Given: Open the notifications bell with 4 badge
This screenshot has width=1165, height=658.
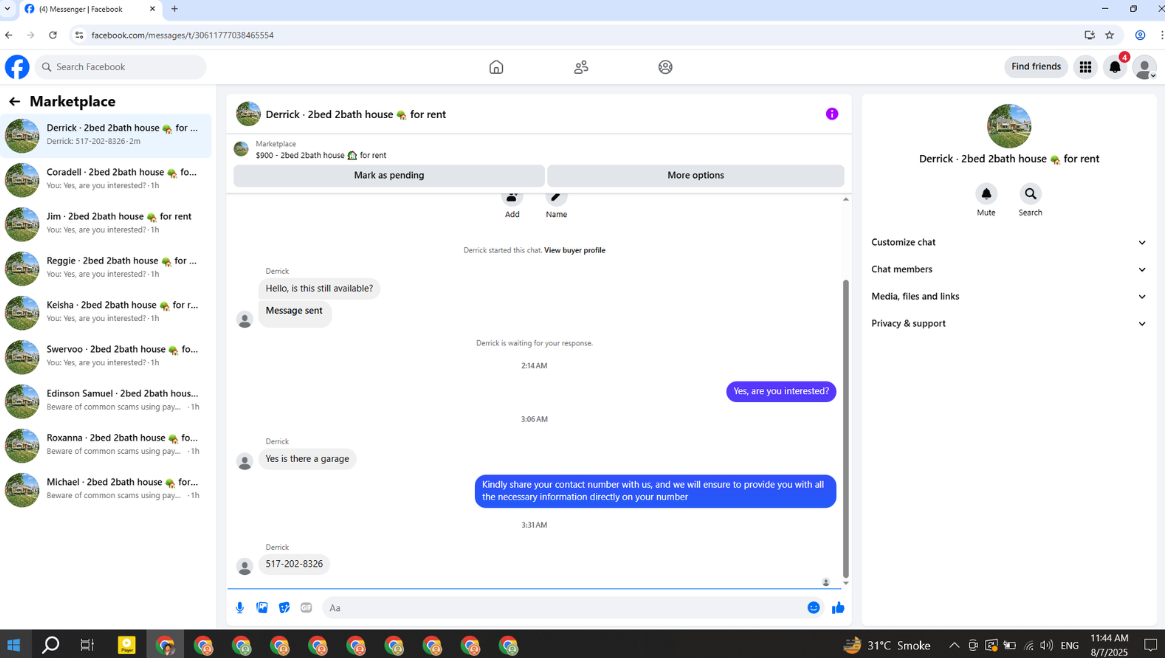Looking at the screenshot, I should pyautogui.click(x=1115, y=67).
